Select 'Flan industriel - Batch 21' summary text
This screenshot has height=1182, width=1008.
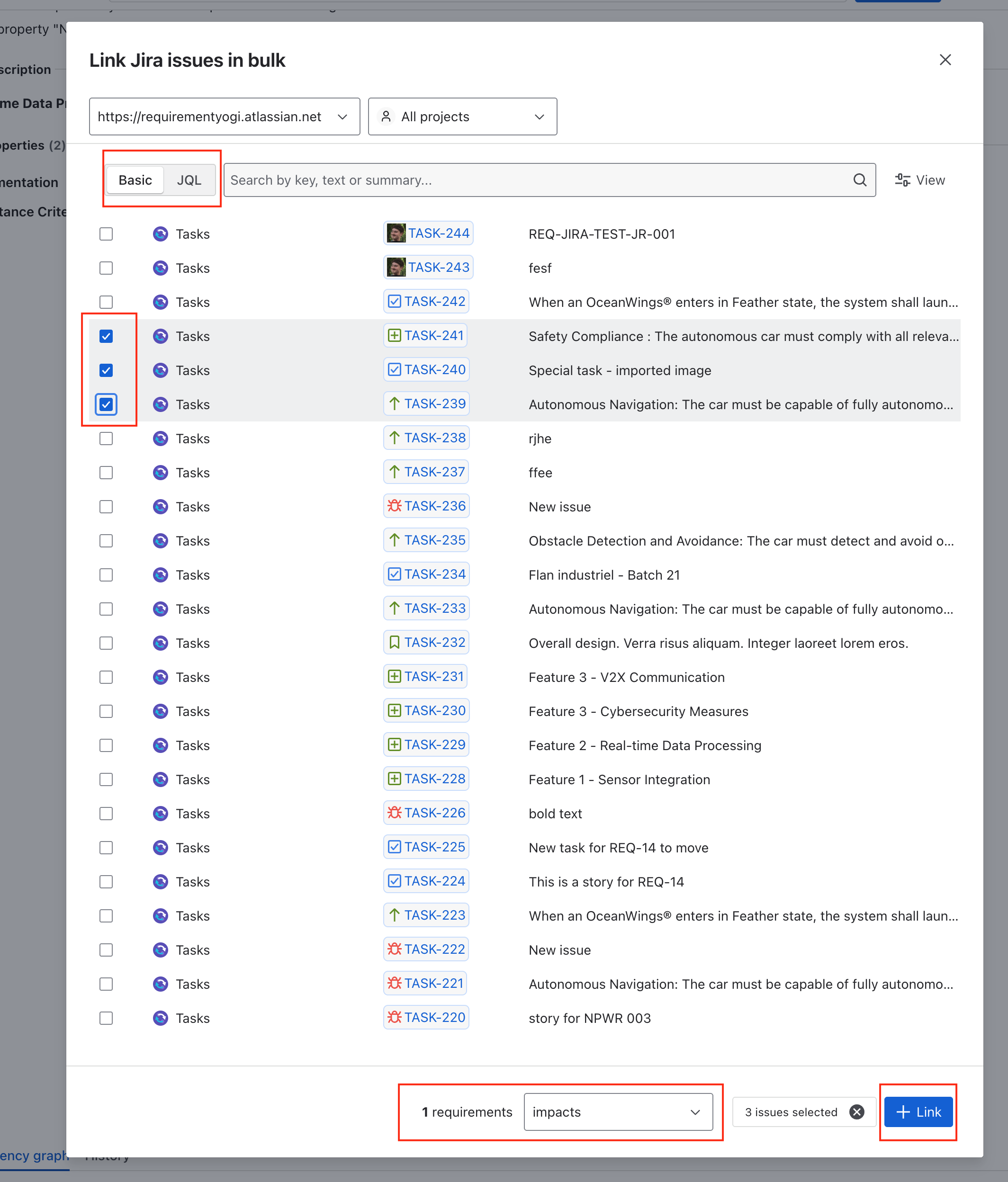coord(604,575)
